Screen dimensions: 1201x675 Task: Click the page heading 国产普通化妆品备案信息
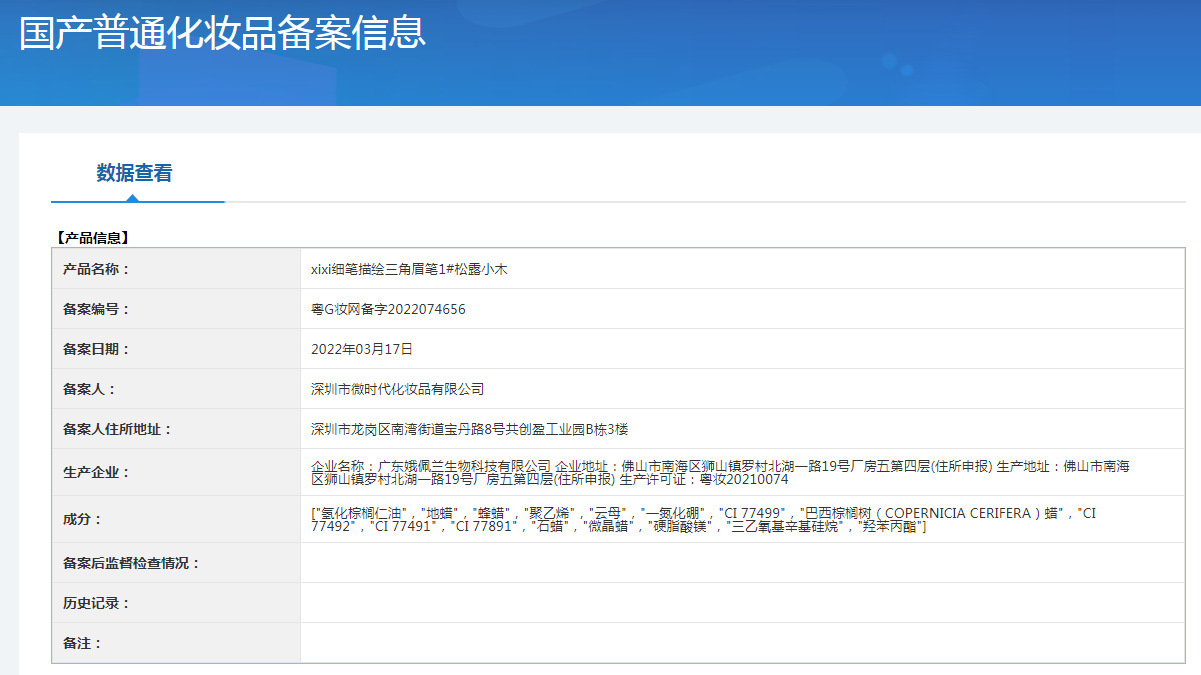pyautogui.click(x=222, y=32)
